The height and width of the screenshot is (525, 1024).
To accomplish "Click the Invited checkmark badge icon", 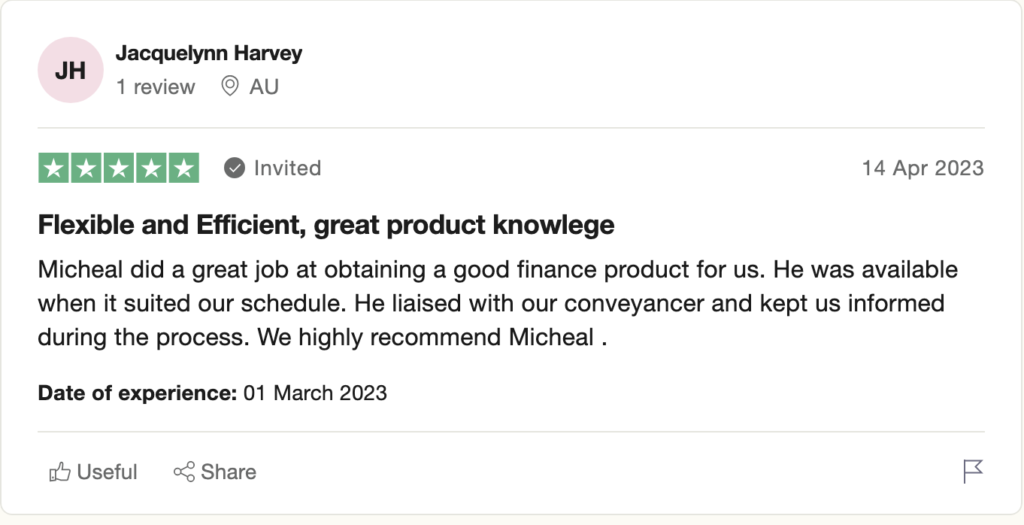I will 234,168.
